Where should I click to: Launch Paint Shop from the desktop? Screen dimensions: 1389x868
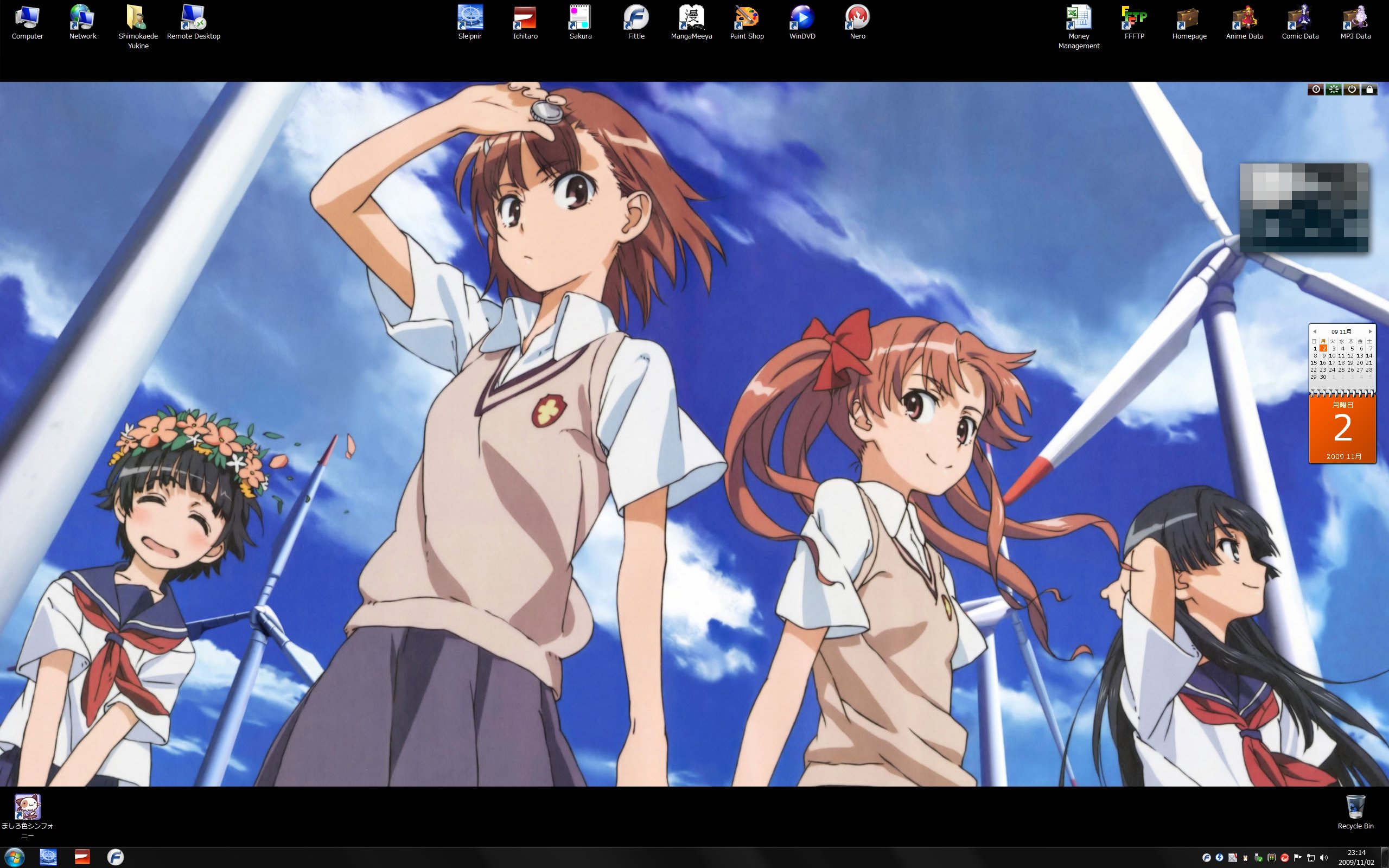pos(747,23)
